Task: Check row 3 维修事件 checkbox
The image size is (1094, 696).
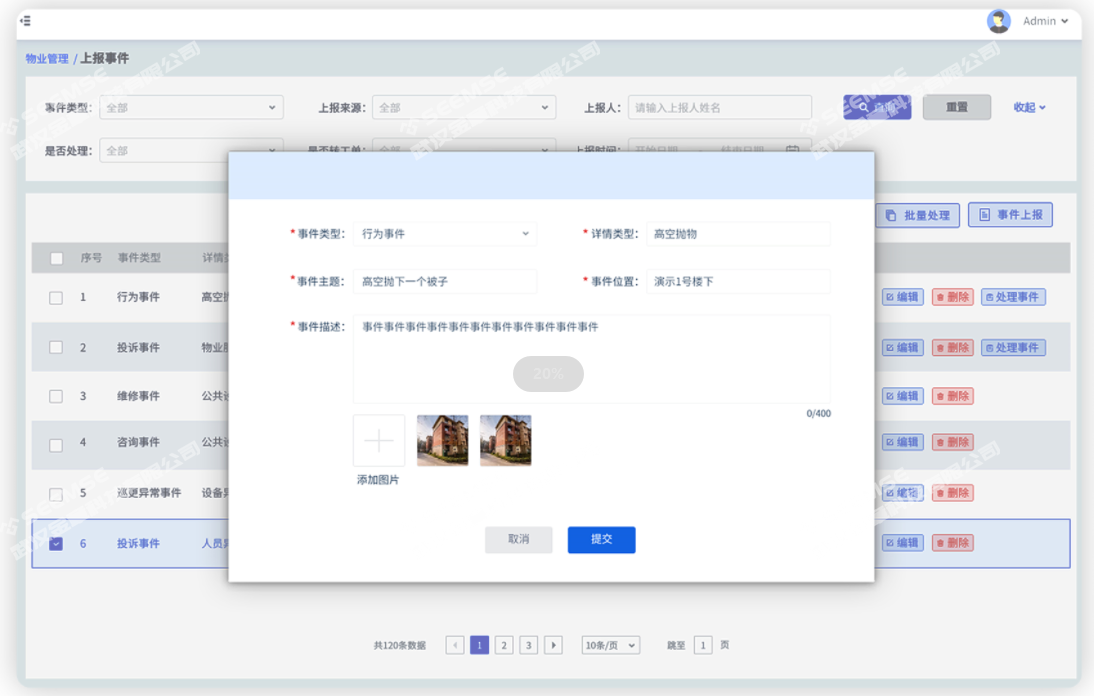Action: 56,396
